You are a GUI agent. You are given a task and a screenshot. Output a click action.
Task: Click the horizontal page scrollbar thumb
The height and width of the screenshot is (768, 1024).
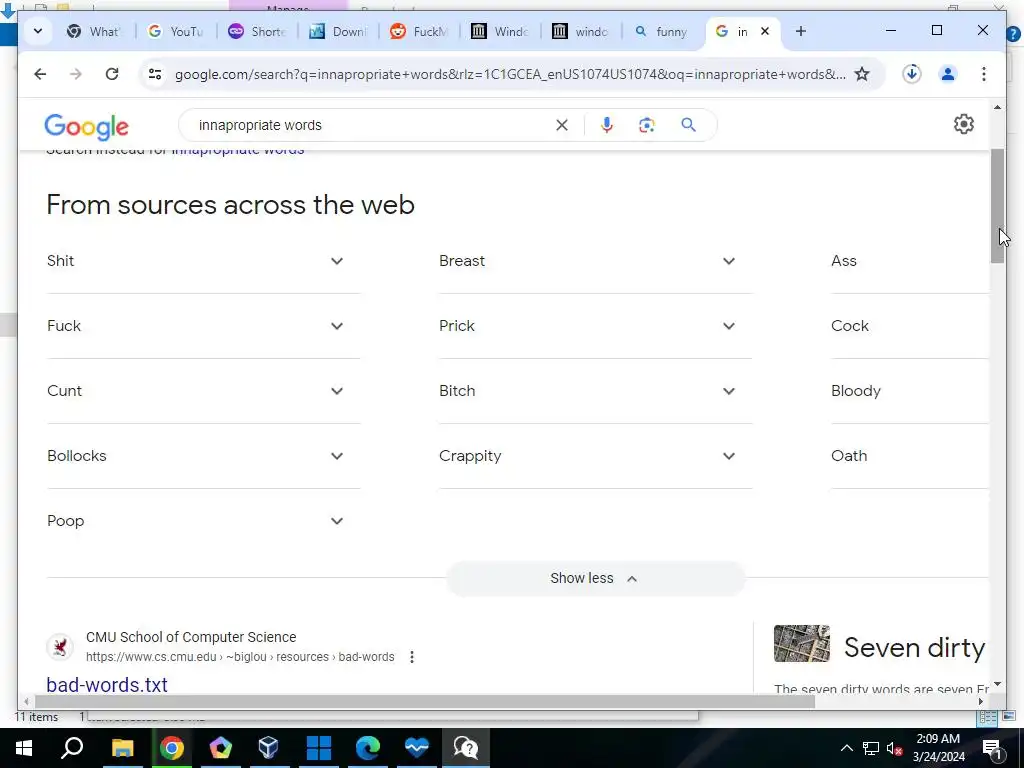click(424, 701)
